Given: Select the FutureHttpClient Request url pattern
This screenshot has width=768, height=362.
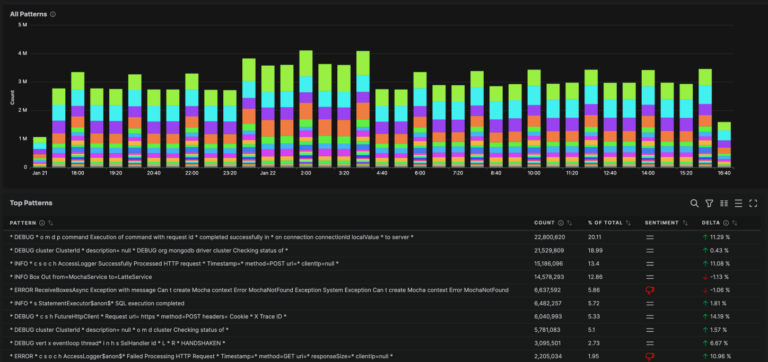Looking at the screenshot, I should pos(148,317).
